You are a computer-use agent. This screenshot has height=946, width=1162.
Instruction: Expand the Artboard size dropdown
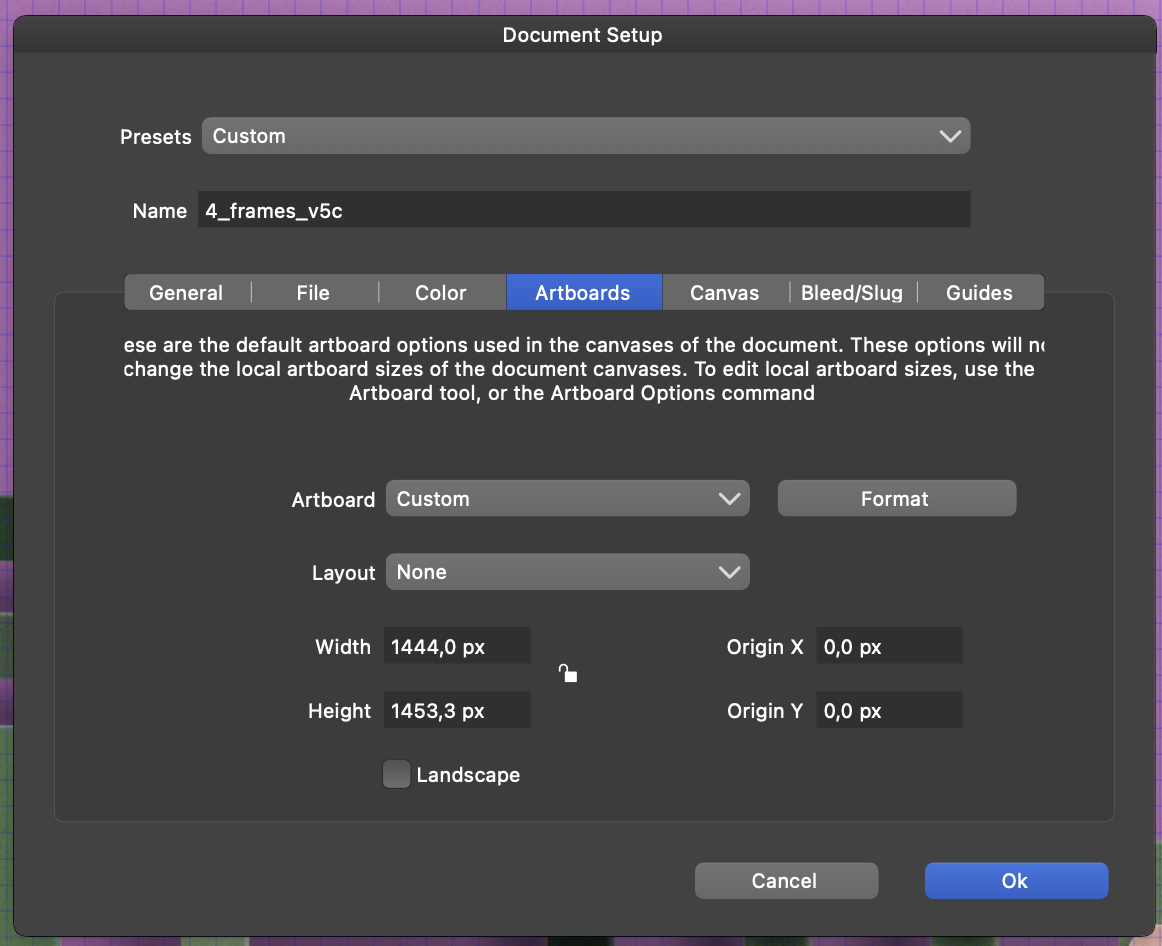point(567,499)
